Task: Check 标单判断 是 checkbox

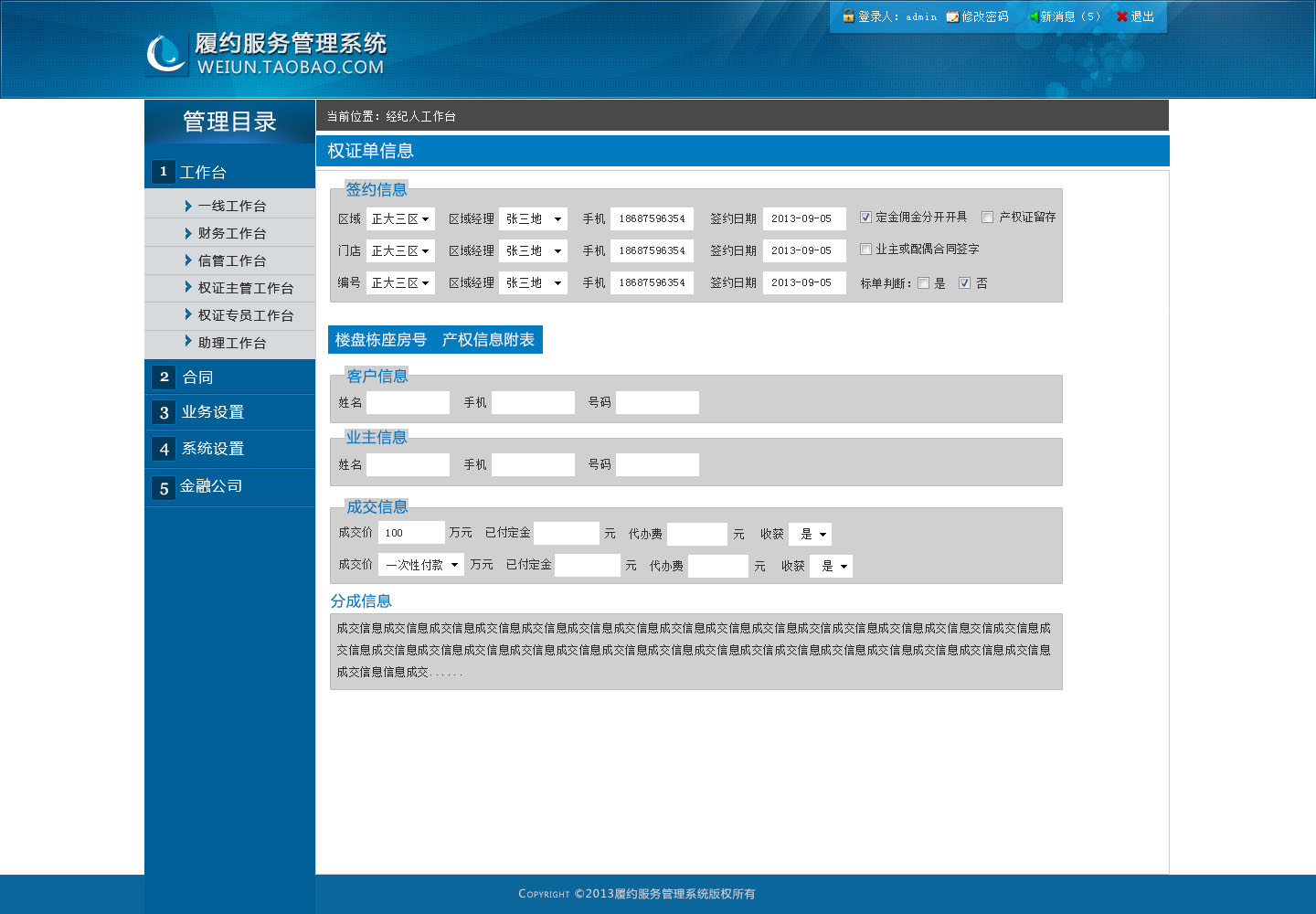Action: (923, 283)
